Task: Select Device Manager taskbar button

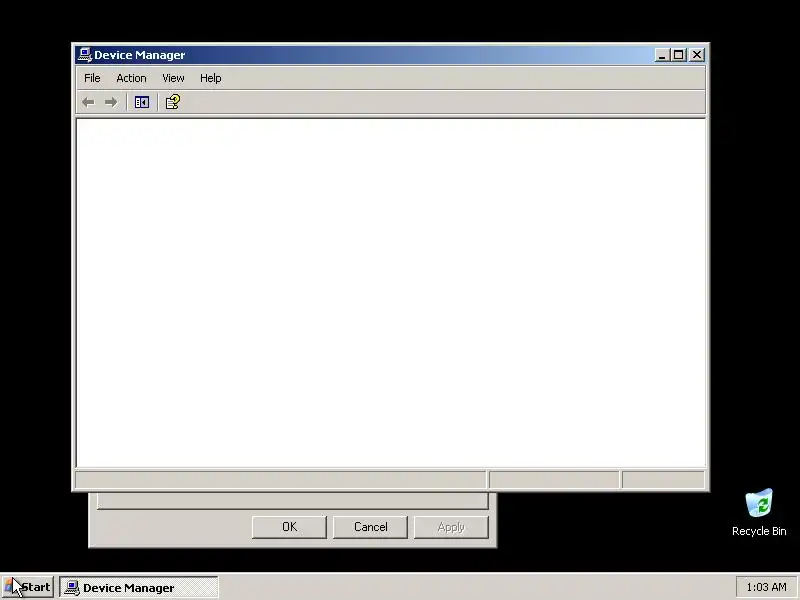Action: [x=139, y=587]
